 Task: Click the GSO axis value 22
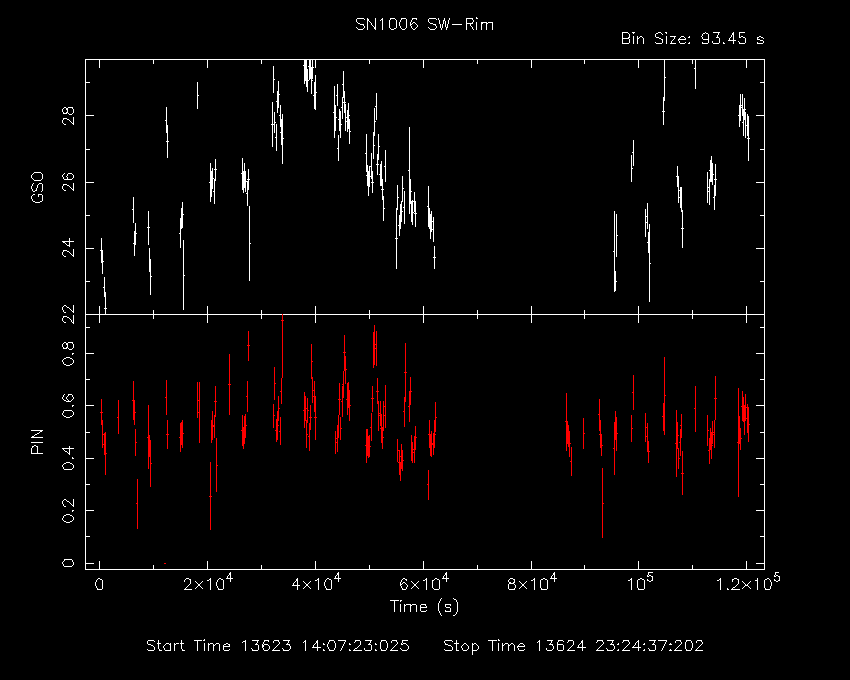(68, 315)
